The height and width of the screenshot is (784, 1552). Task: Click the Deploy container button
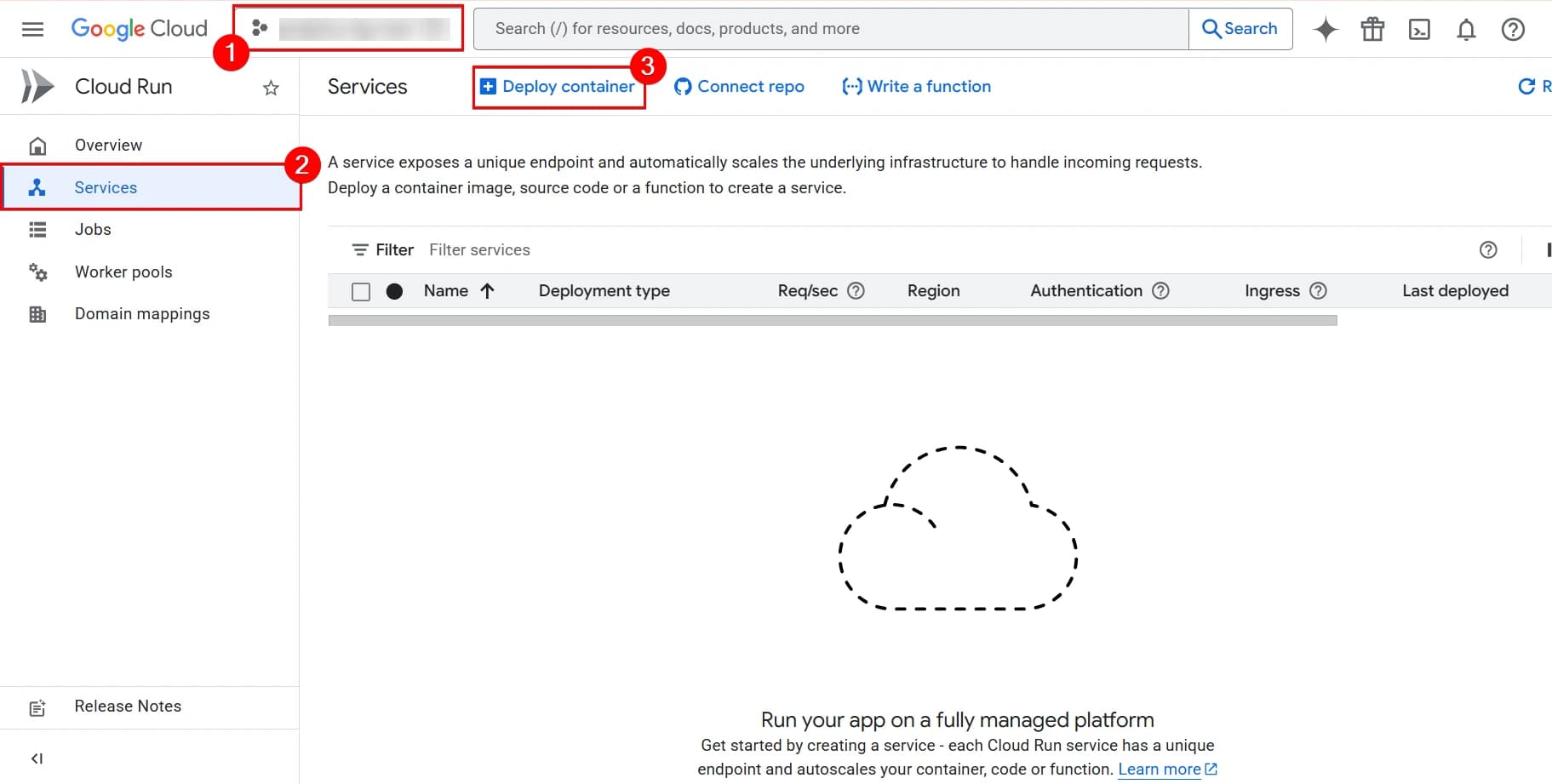click(558, 87)
